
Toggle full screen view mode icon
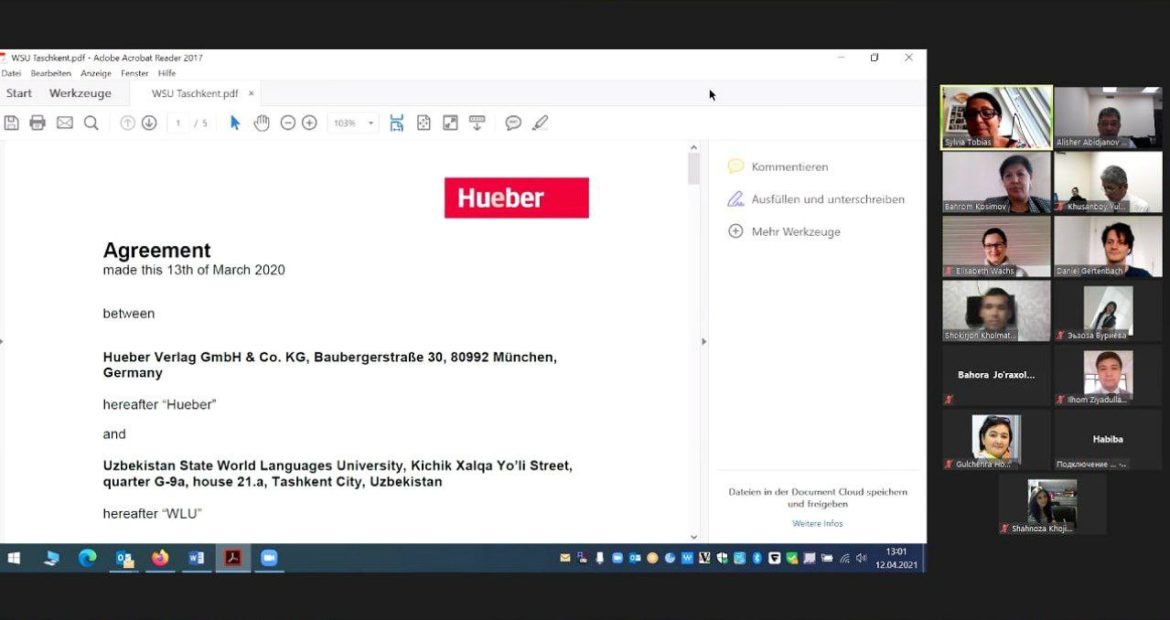coord(450,123)
